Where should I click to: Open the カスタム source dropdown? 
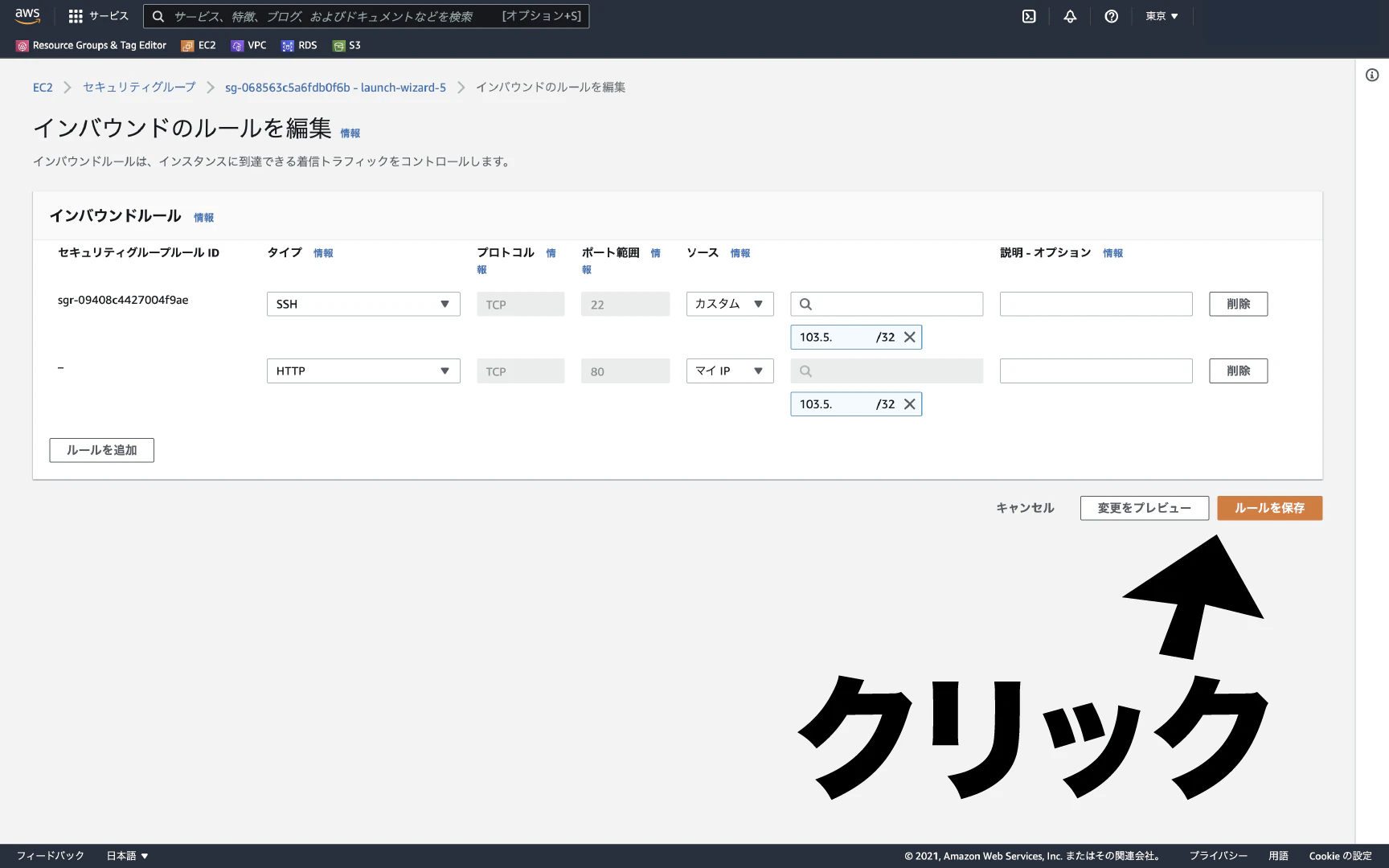(730, 304)
